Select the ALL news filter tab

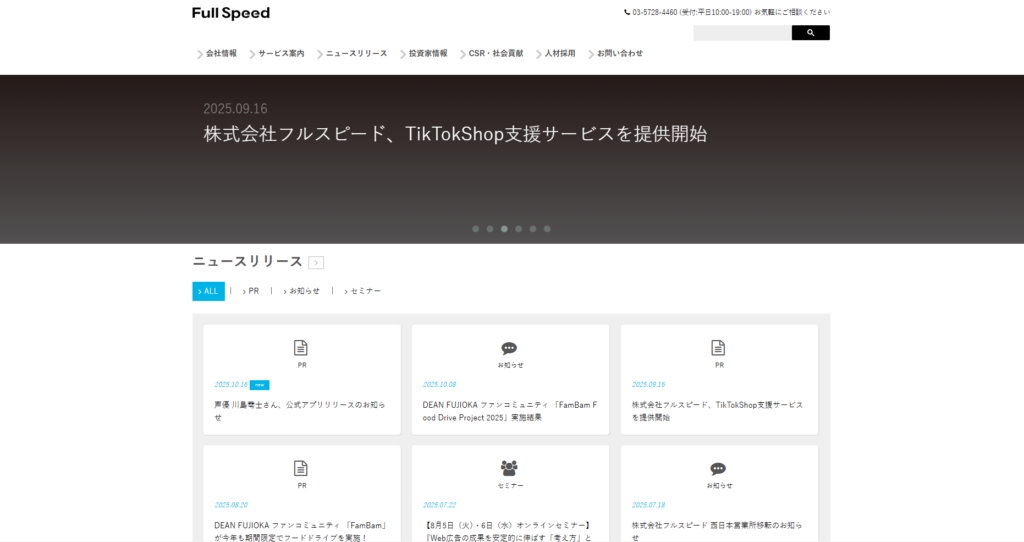(x=209, y=291)
